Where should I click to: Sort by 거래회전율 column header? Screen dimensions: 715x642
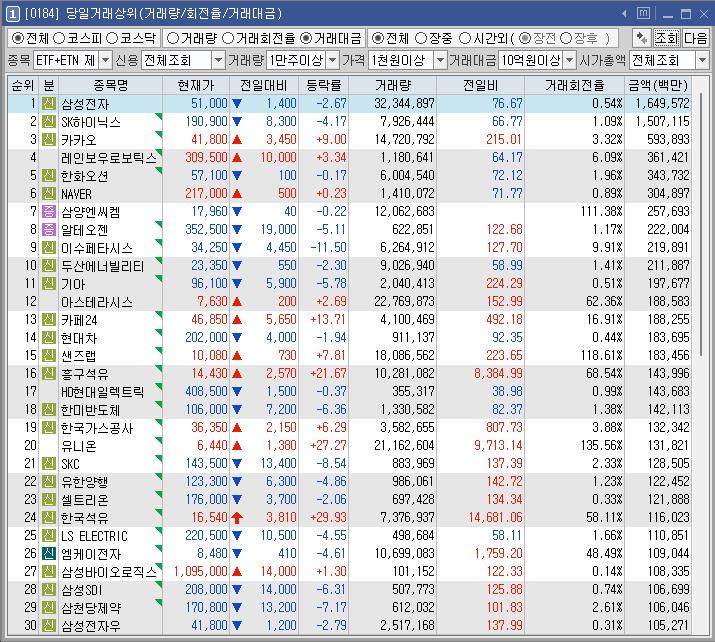575,85
